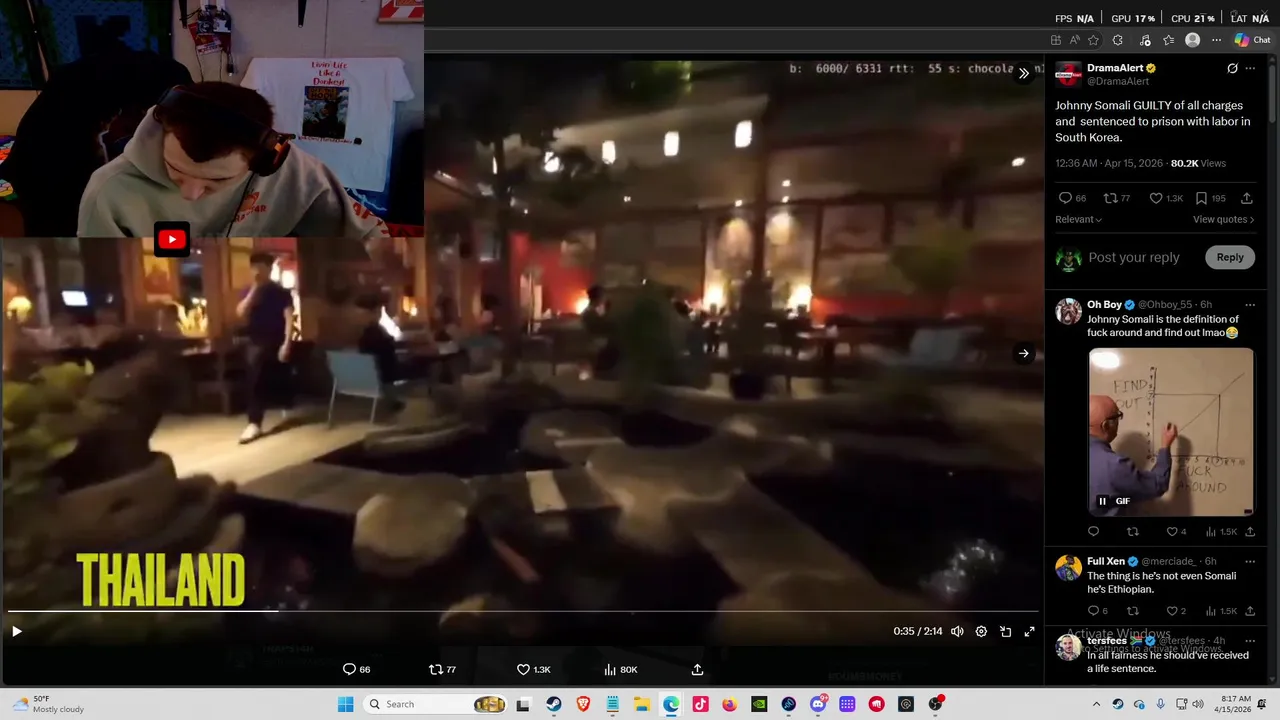
Task: Open browser Favorites list icon
Action: (x=1168, y=40)
